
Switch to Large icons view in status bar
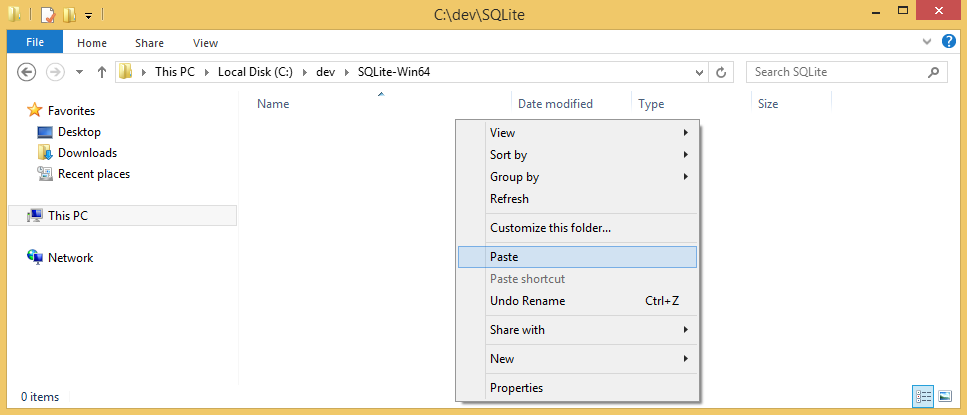(945, 397)
